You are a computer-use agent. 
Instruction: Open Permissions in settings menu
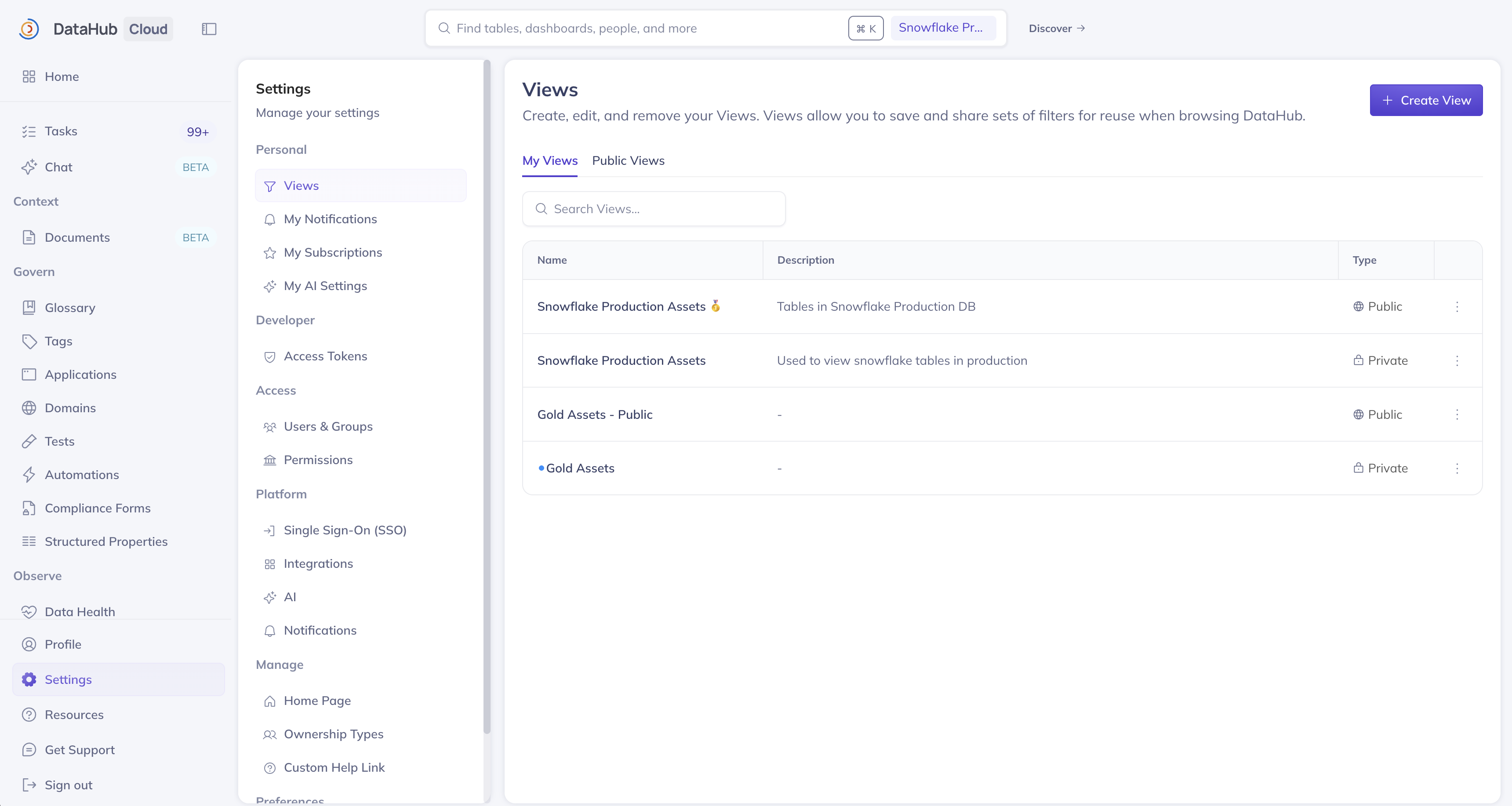coord(317,460)
